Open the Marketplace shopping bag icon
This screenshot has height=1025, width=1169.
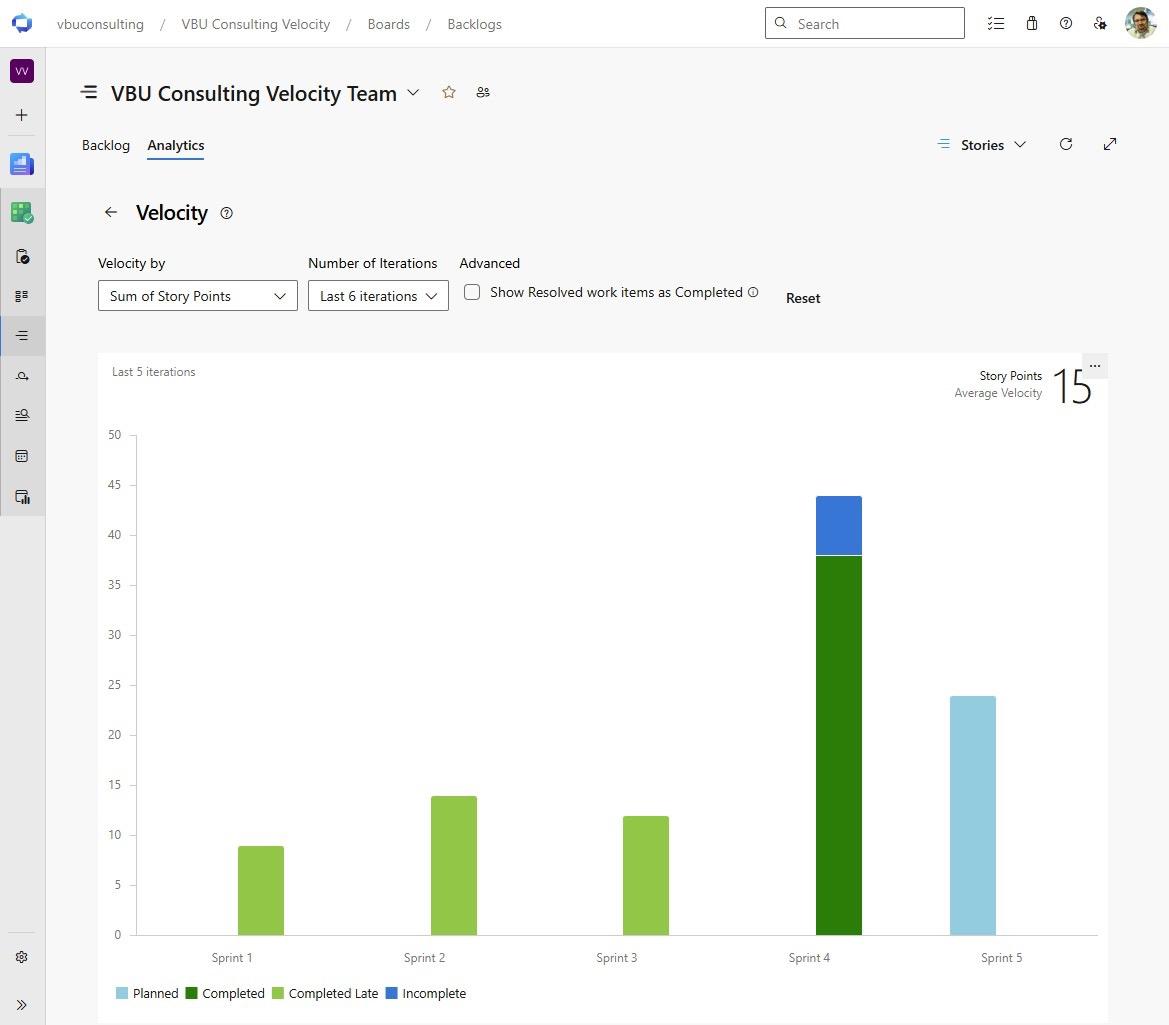(1031, 23)
